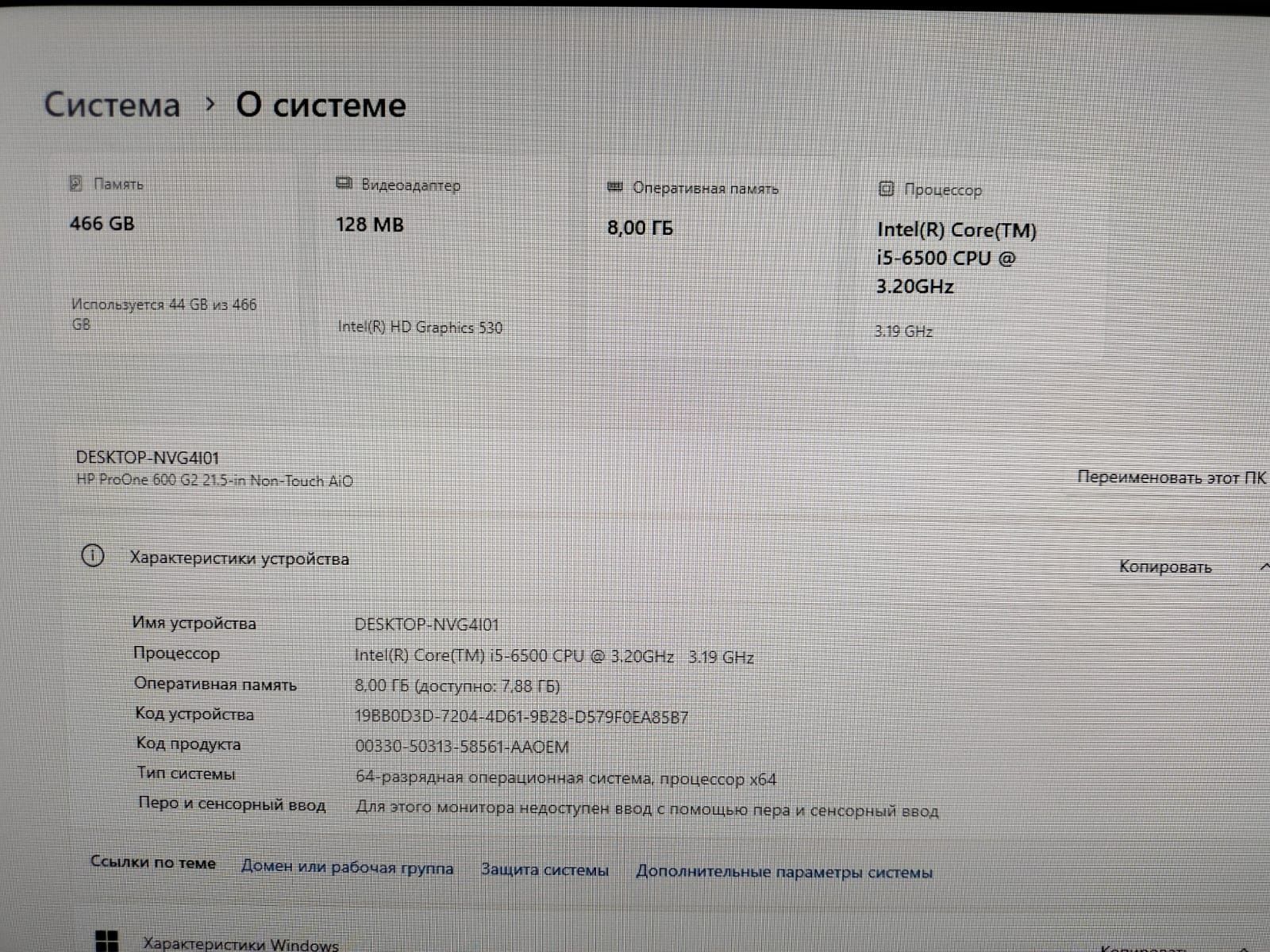
Task: Select the Intel Core i5-6500 processor card text
Action: (956, 258)
